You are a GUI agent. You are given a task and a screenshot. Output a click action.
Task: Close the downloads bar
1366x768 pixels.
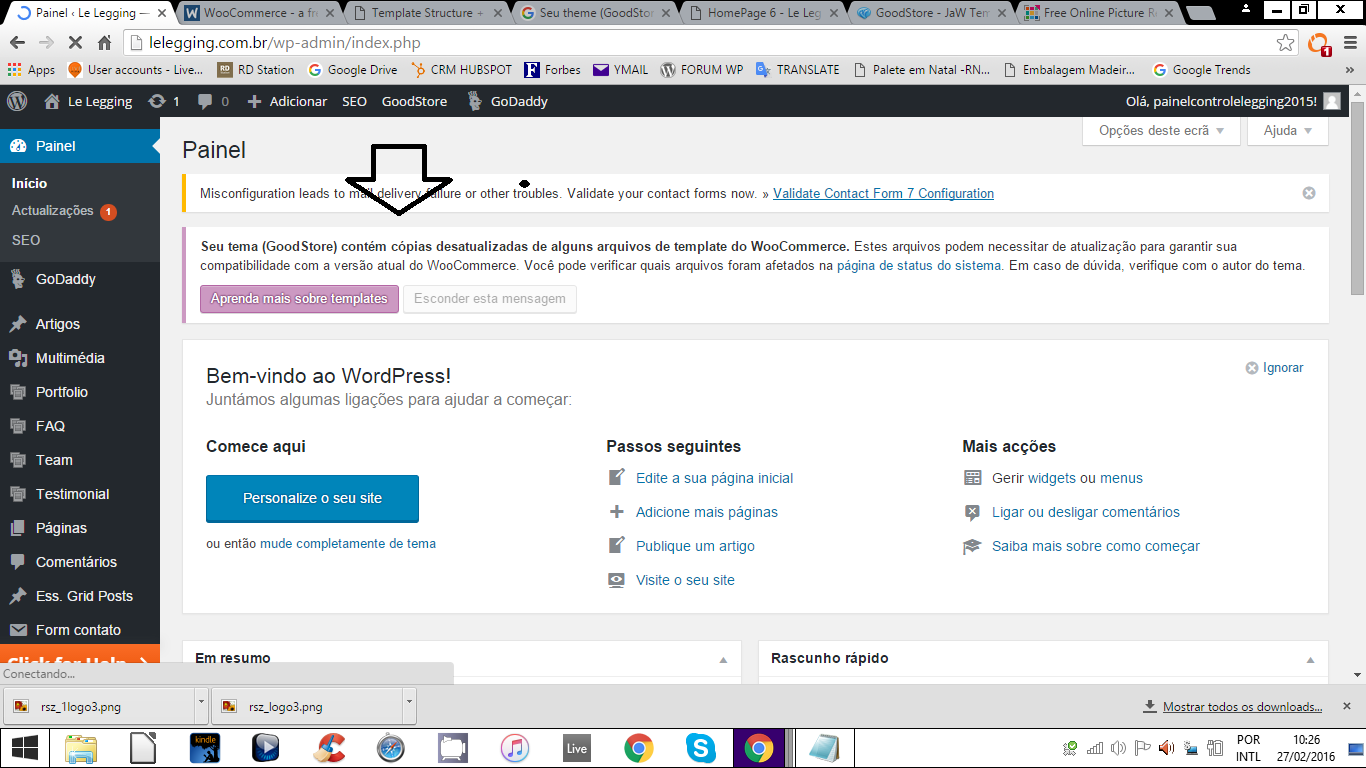1346,706
